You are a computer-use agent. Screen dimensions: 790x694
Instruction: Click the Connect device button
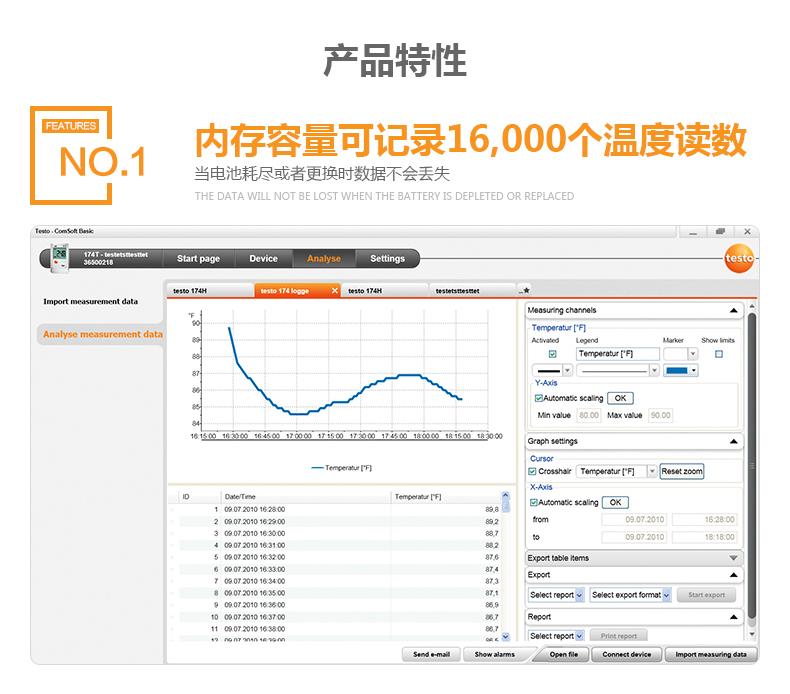click(x=627, y=654)
